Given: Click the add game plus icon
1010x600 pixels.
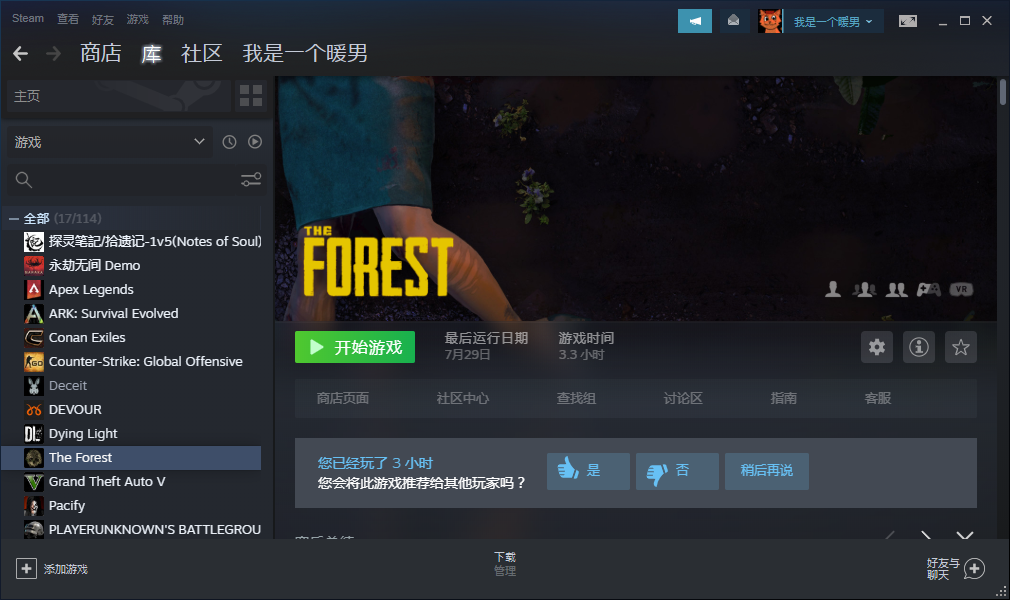Looking at the screenshot, I should [x=26, y=568].
